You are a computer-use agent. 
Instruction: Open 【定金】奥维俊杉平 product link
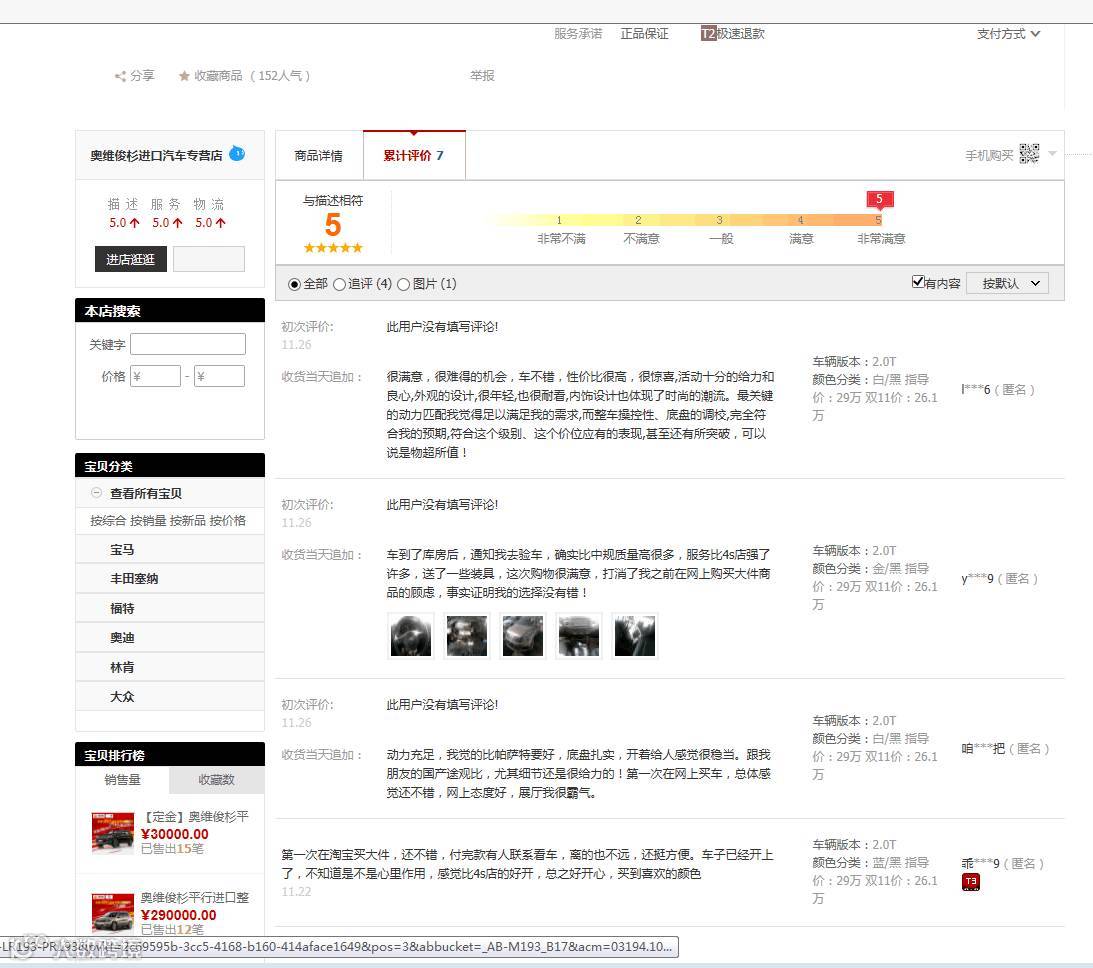tap(195, 816)
